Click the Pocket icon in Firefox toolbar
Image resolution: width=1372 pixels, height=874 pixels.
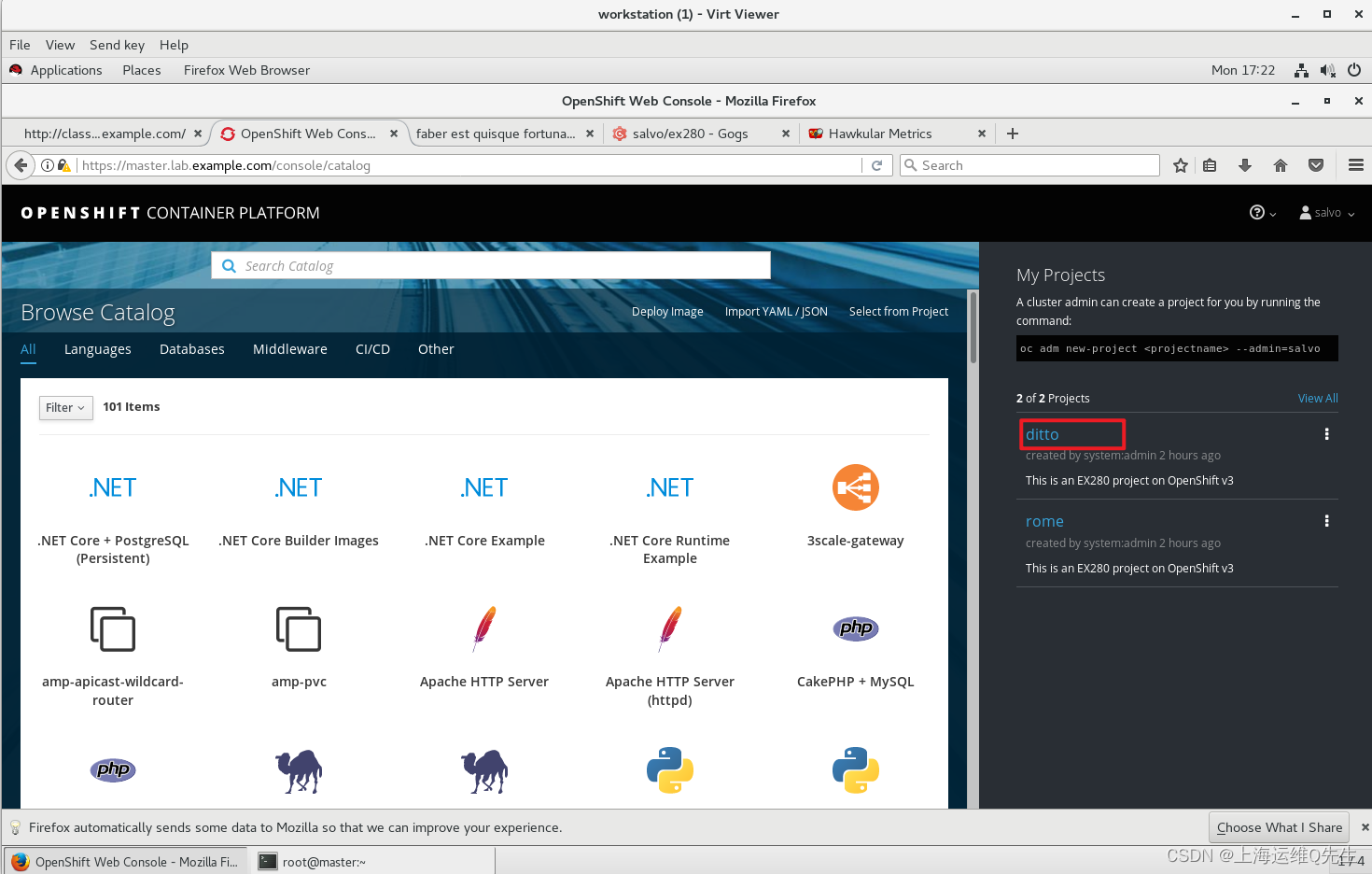[1316, 165]
